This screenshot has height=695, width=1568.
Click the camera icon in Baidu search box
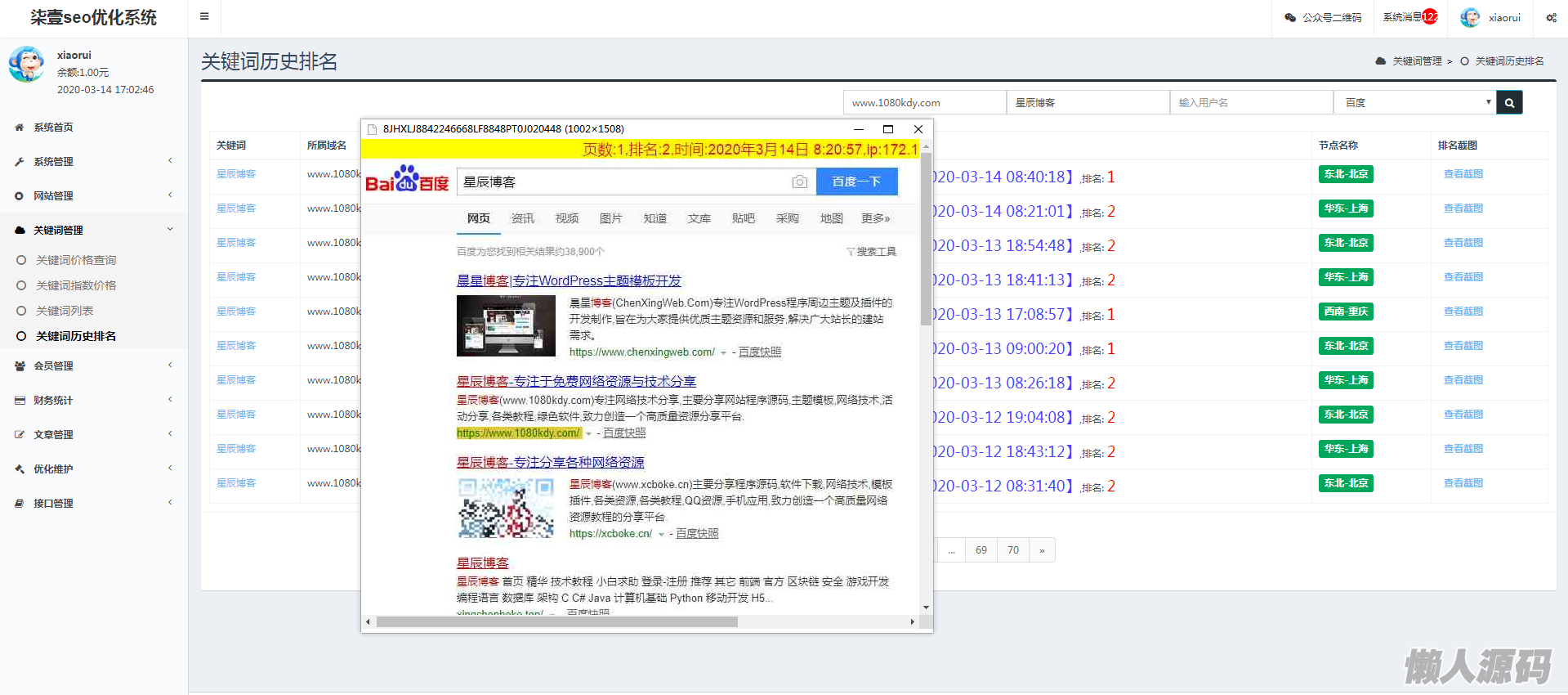pos(800,182)
